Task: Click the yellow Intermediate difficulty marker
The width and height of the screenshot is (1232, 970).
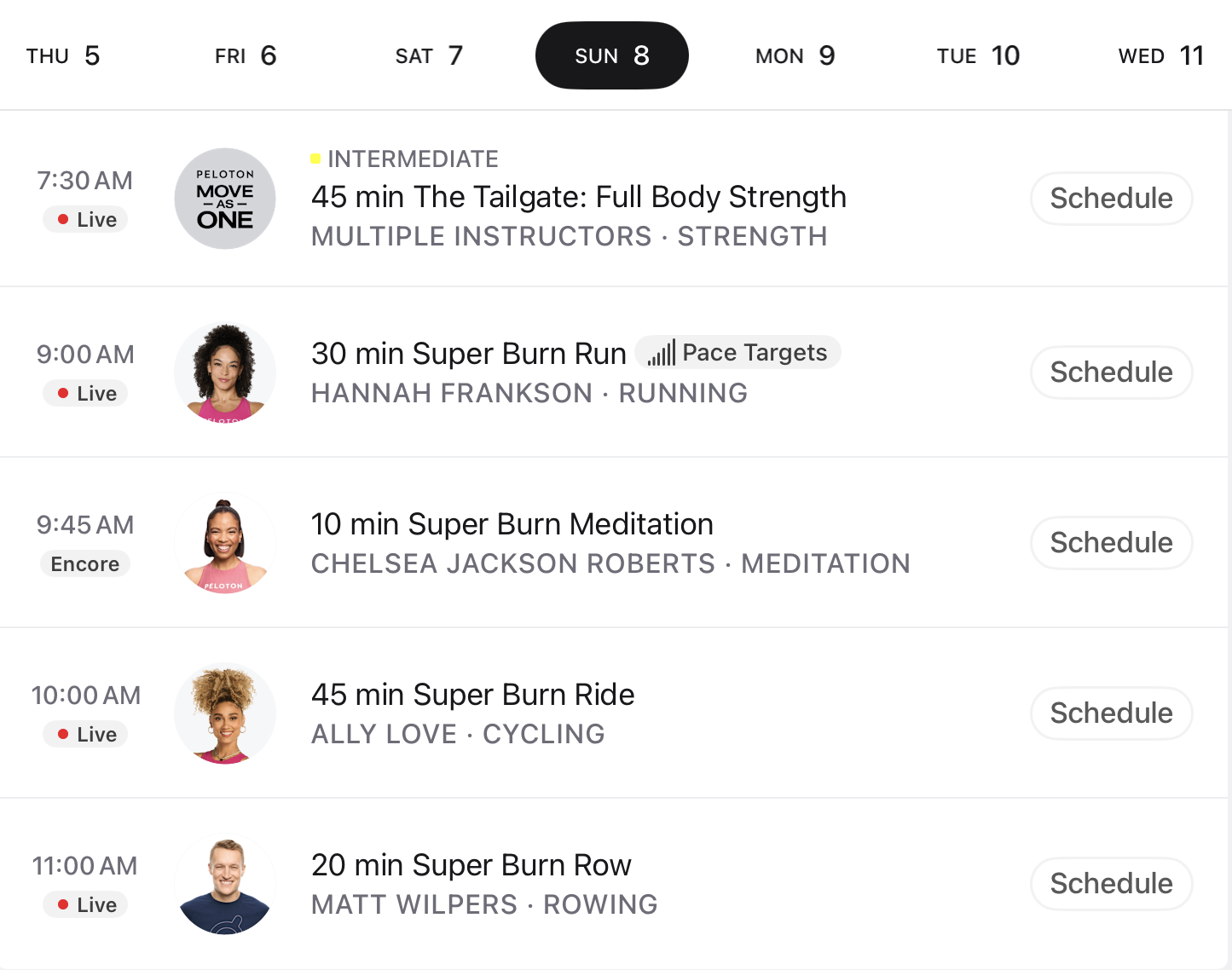Action: [x=316, y=158]
